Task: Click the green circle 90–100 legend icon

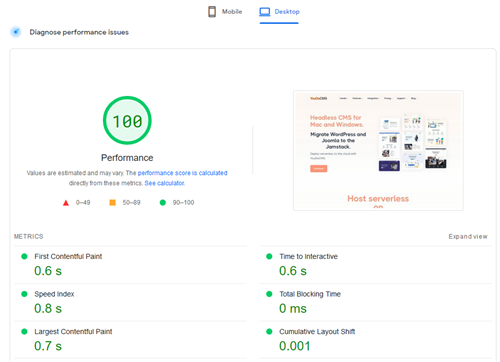Action: (x=163, y=202)
